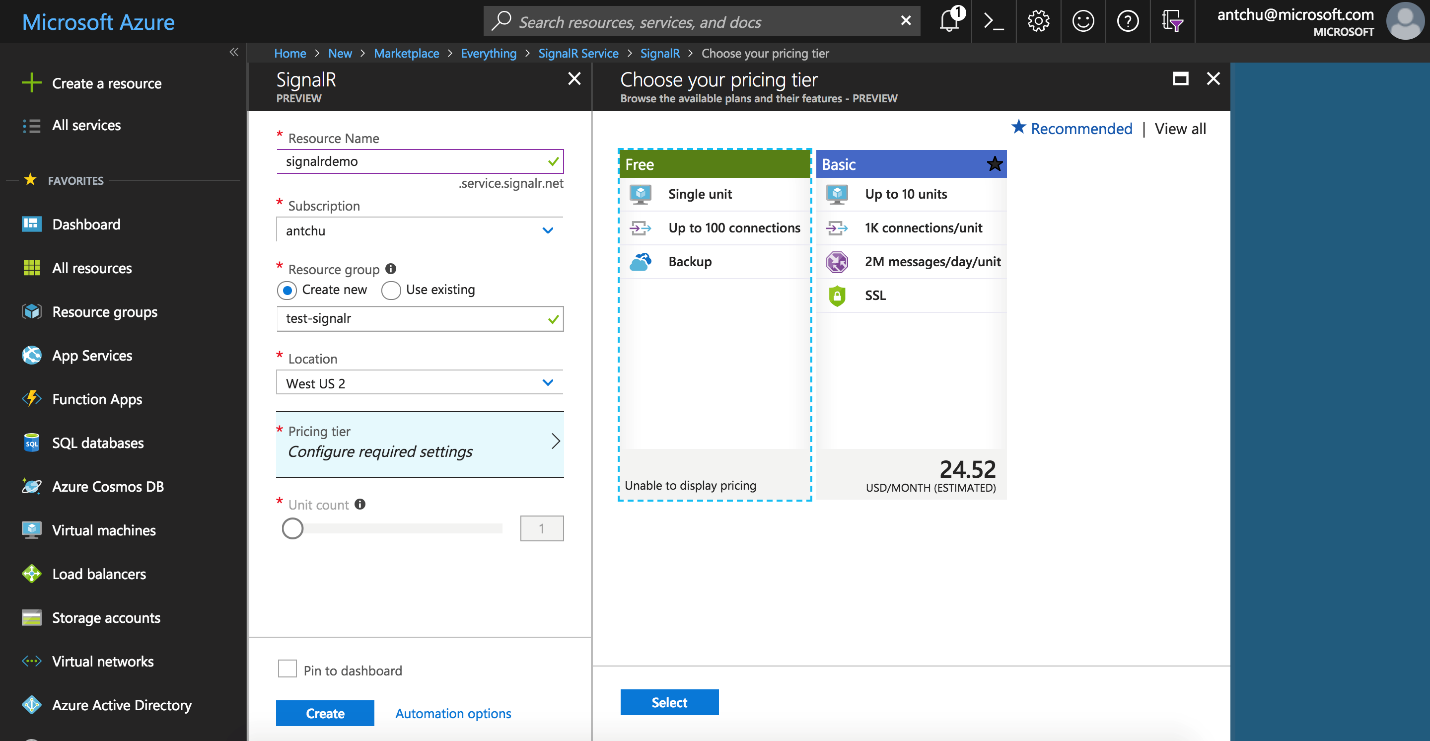The height and width of the screenshot is (741, 1430).
Task: Open the account avatar picture
Action: (x=1405, y=21)
